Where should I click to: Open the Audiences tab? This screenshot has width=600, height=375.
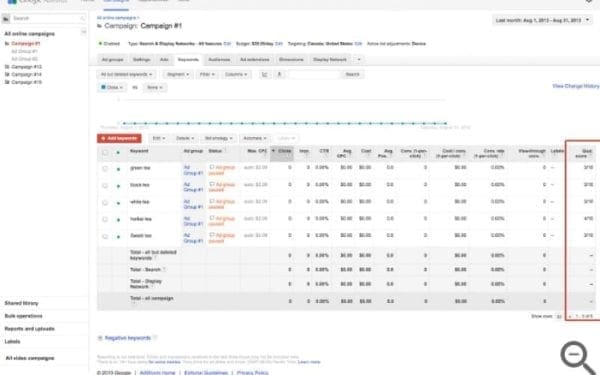pyautogui.click(x=219, y=60)
